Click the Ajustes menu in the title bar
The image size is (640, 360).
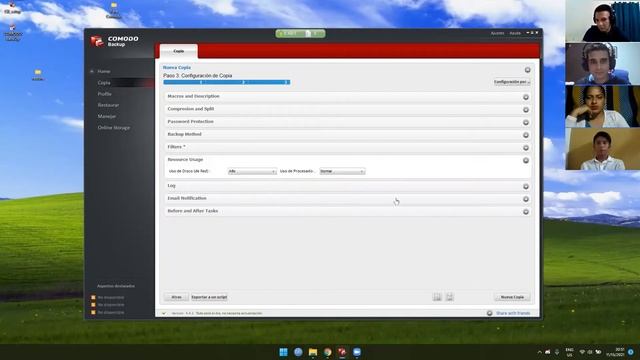point(497,33)
